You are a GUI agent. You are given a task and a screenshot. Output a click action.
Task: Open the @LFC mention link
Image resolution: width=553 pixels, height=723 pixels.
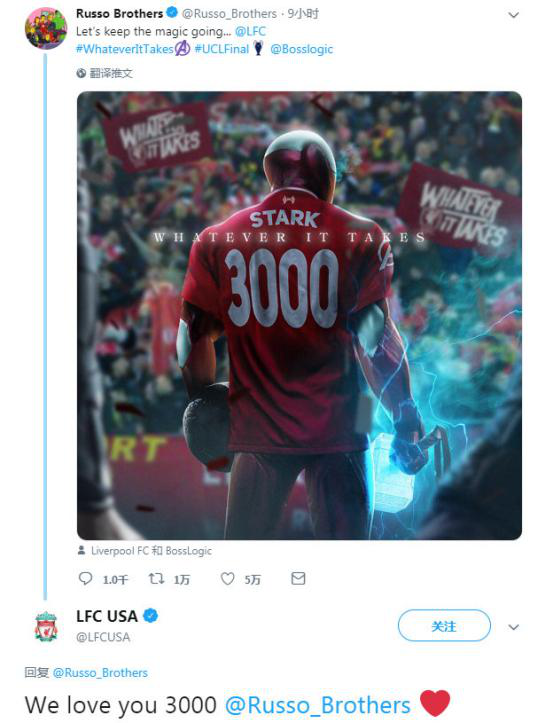(250, 31)
